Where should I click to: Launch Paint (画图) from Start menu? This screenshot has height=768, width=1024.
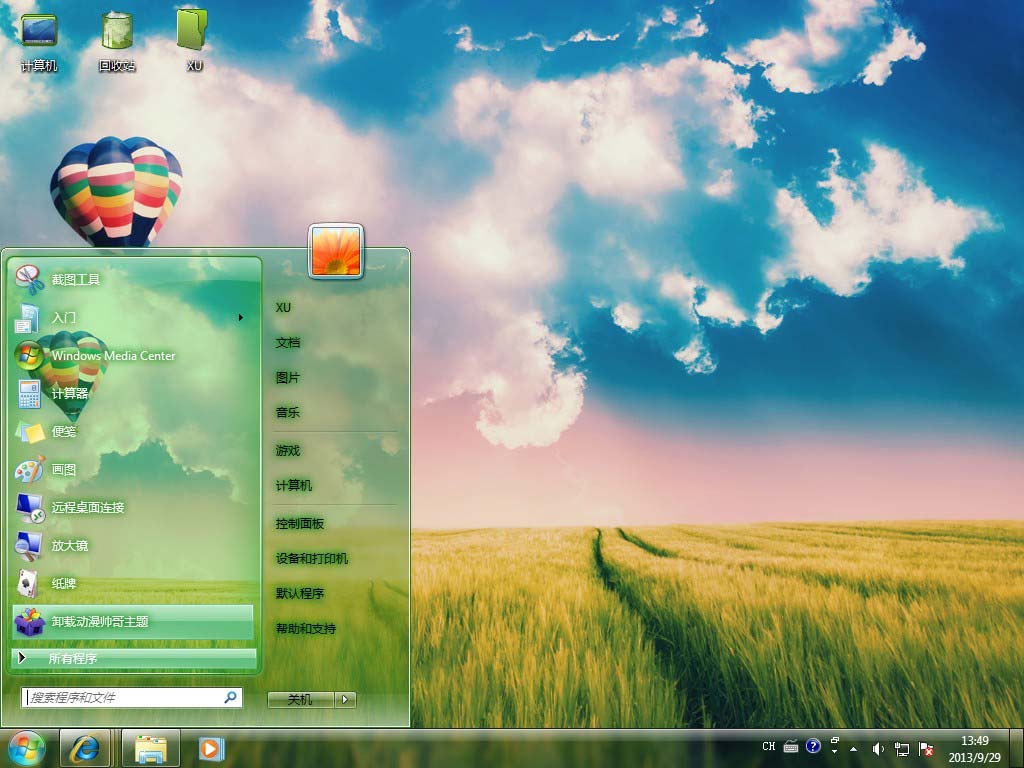(x=64, y=470)
